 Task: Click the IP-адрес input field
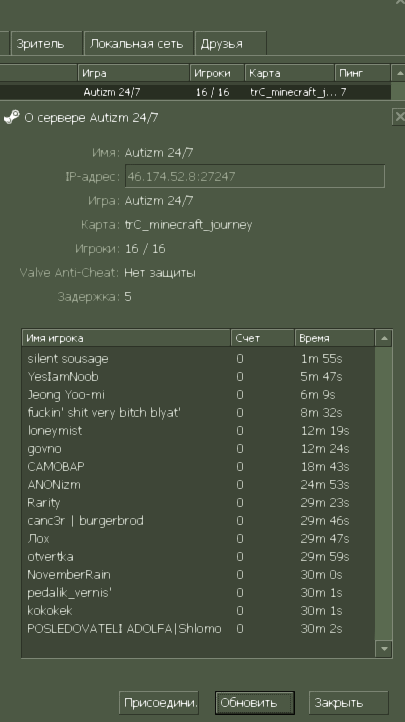[255, 176]
